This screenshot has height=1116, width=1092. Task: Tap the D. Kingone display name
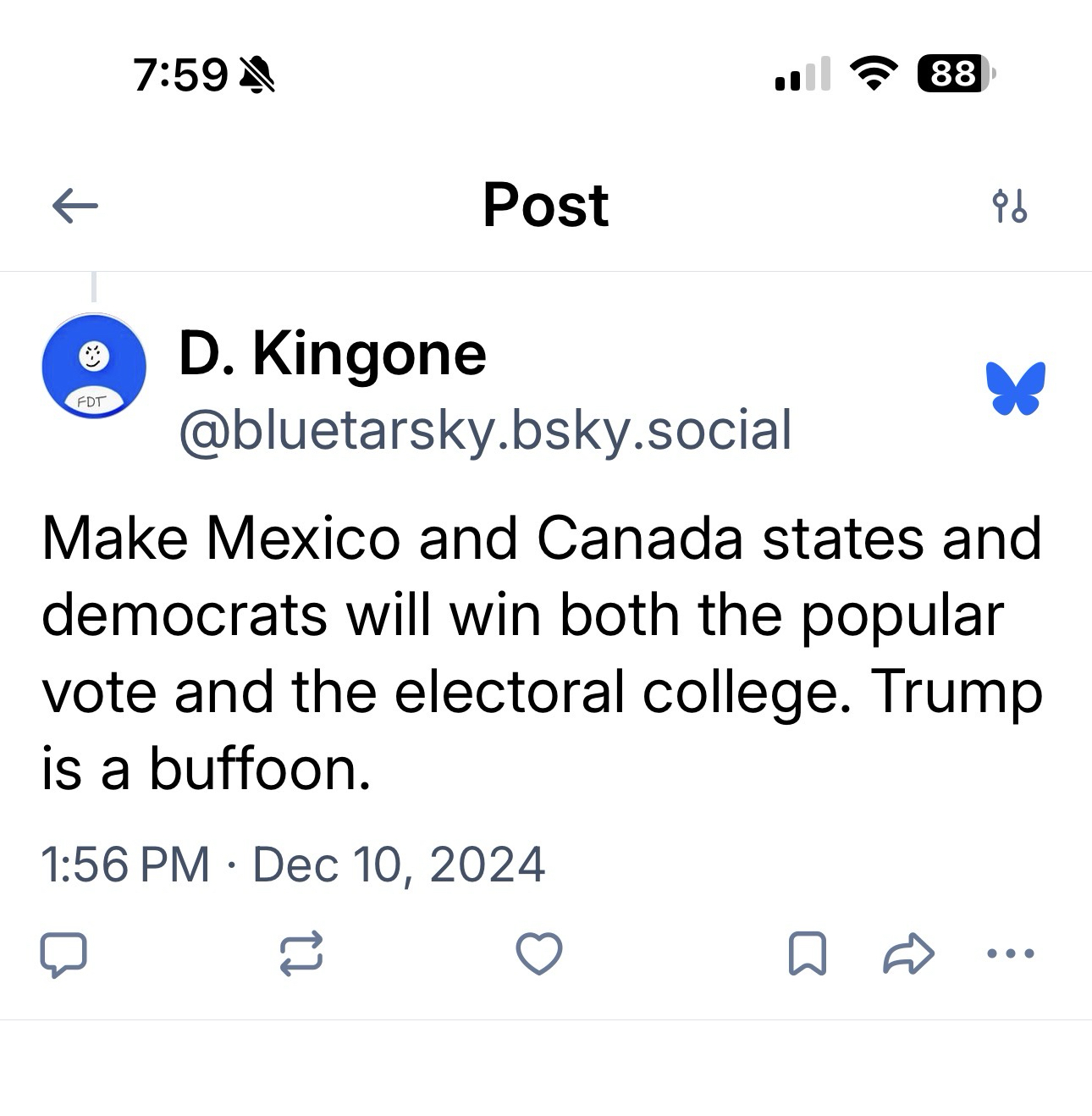[x=332, y=354]
